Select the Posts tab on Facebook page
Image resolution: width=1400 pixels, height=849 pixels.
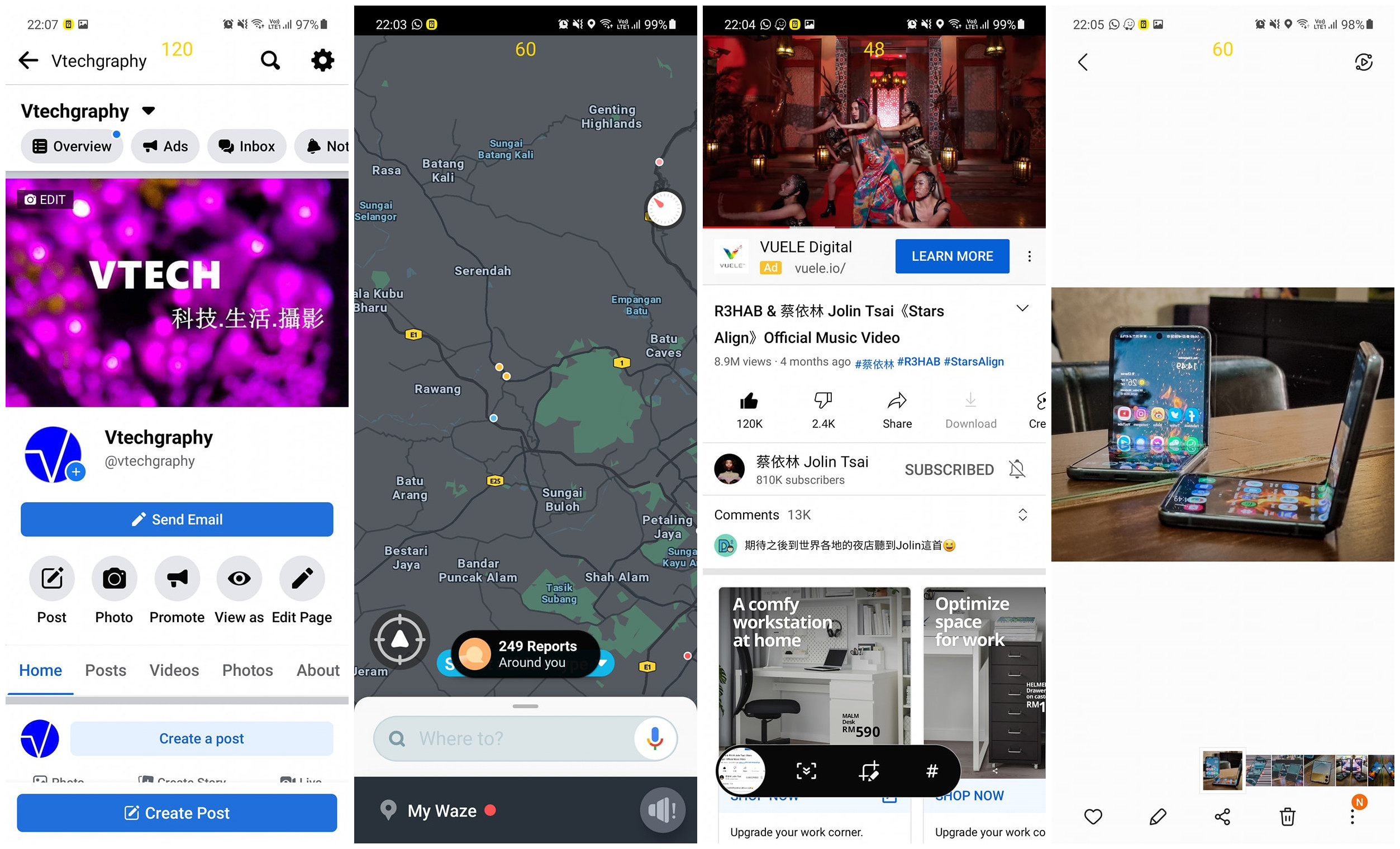[x=105, y=670]
